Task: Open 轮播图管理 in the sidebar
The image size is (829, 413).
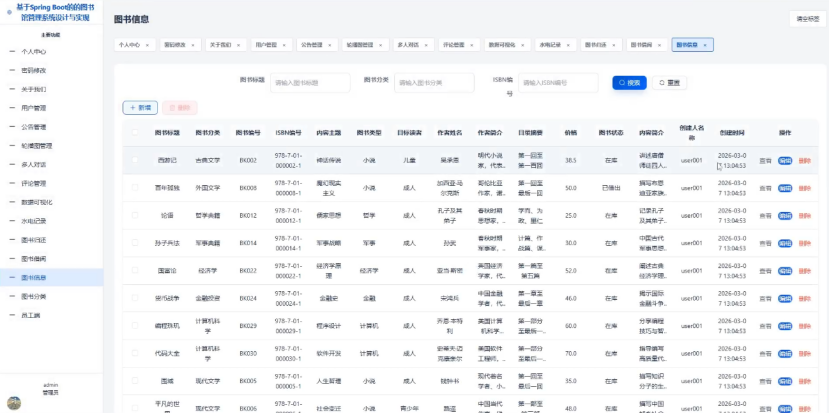Action: 51,145
